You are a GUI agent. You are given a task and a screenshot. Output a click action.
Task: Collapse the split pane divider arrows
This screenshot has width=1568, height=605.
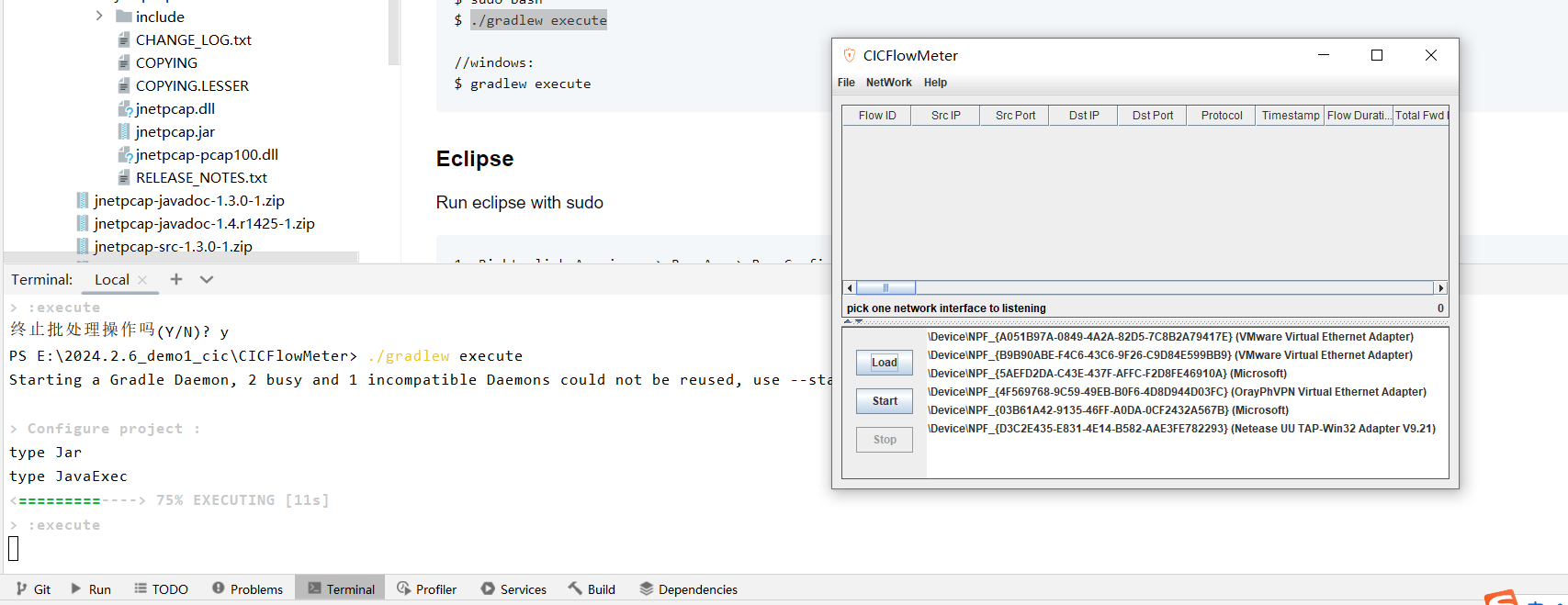point(853,322)
